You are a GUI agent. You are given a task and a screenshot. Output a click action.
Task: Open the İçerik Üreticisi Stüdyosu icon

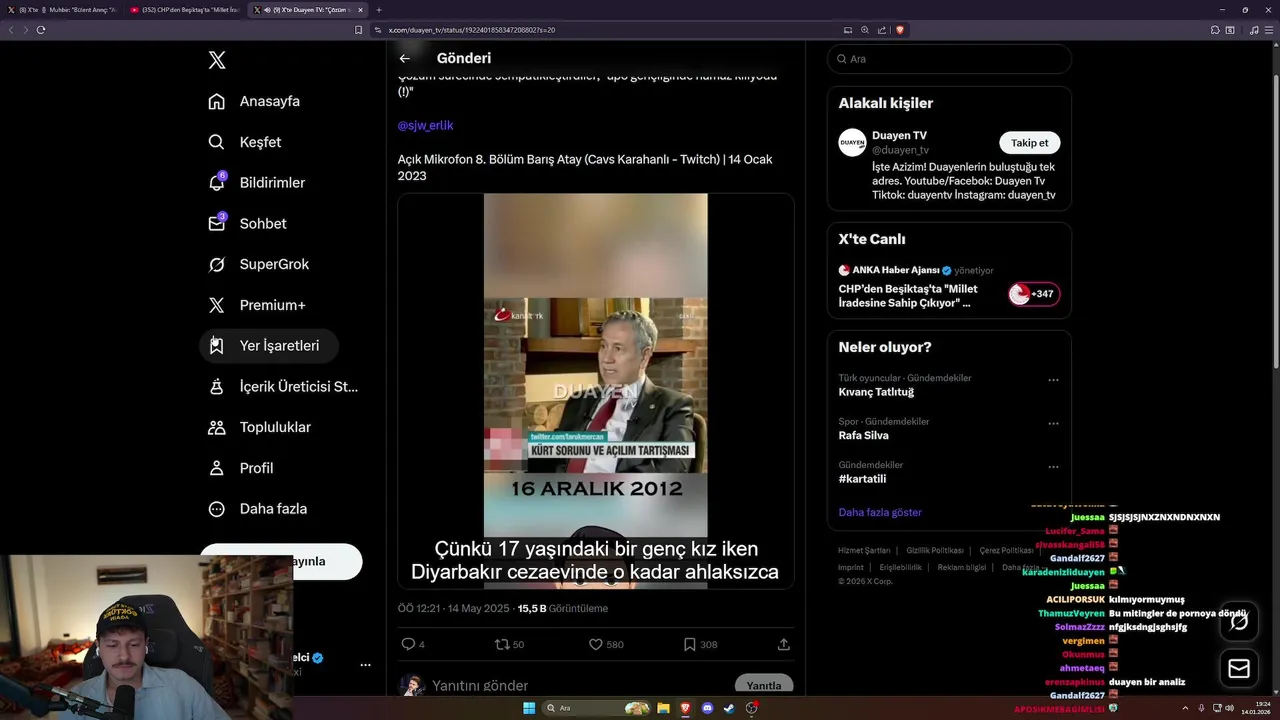coord(216,386)
